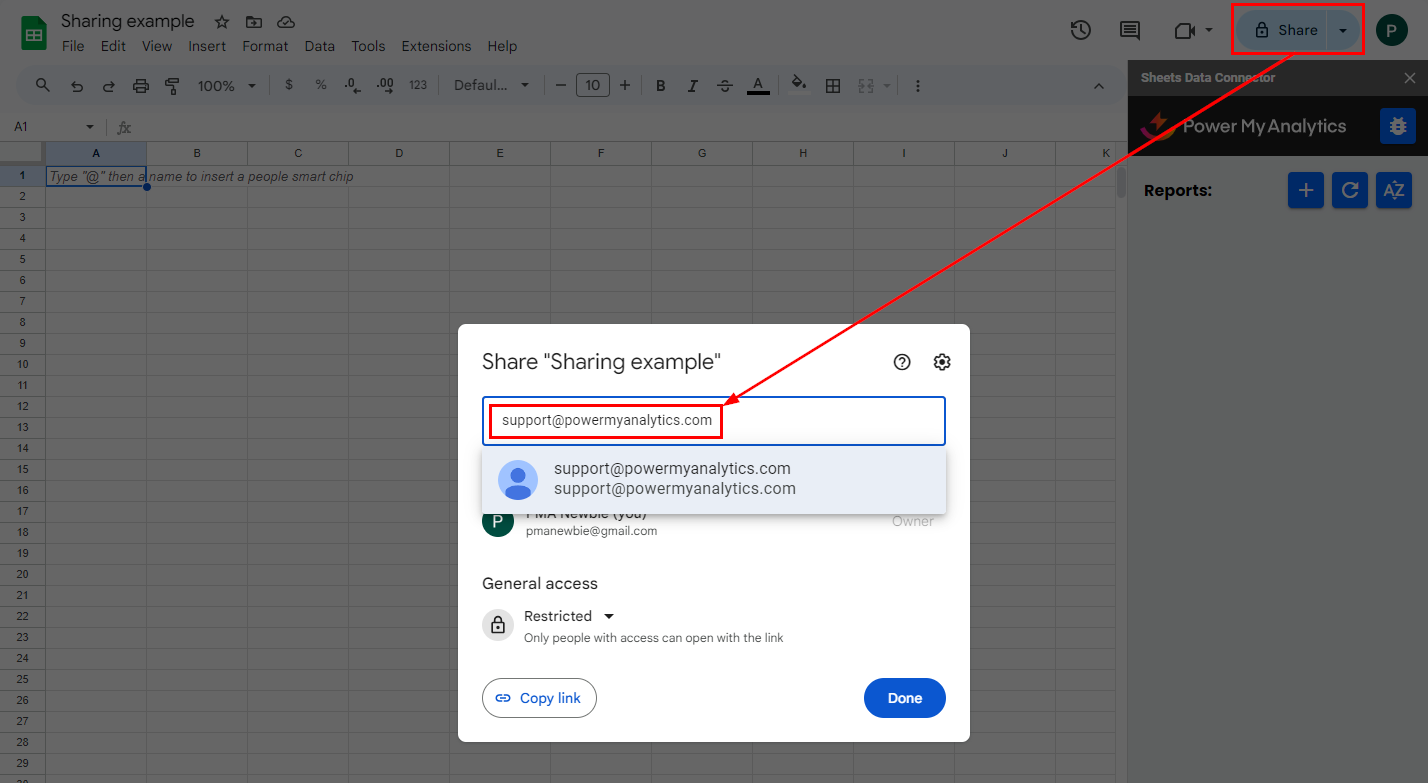Toggle italic formatting
This screenshot has height=783, width=1428.
(x=692, y=86)
